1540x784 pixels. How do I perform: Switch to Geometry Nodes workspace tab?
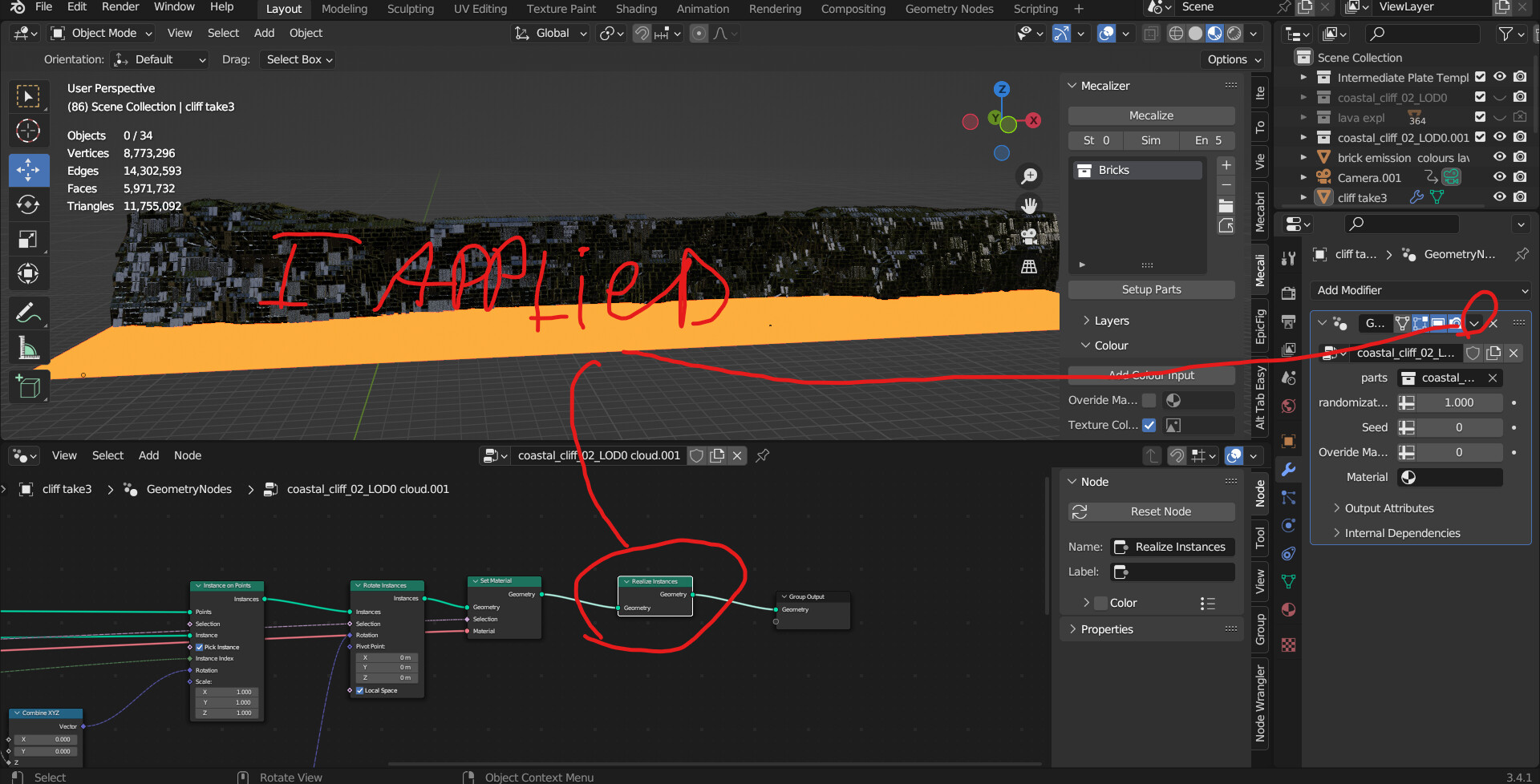949,9
